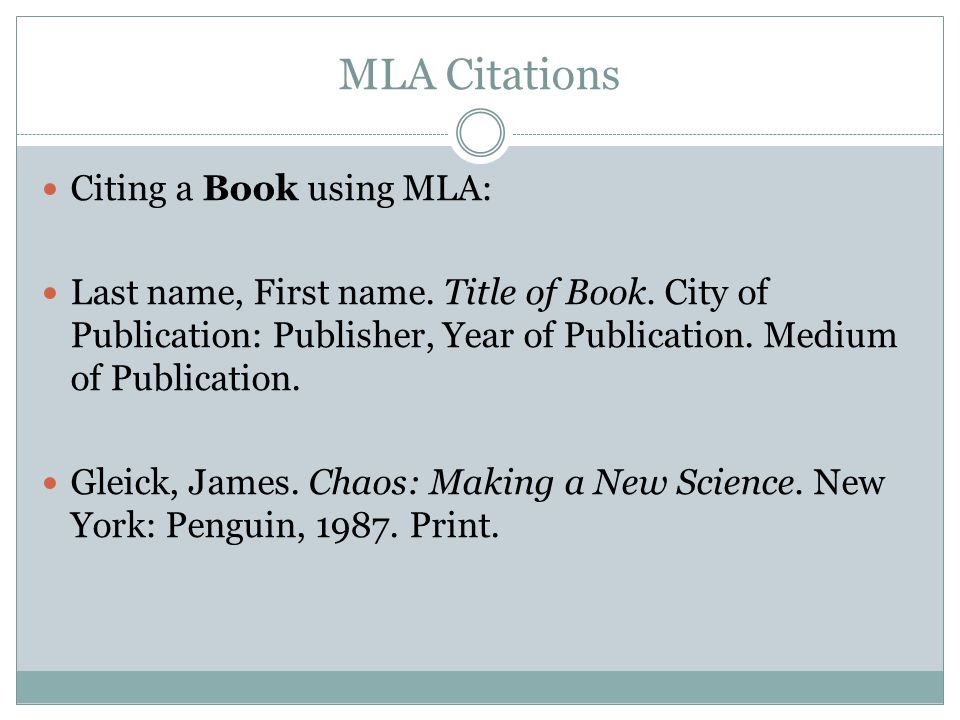
Task: Click the bold word Book
Action: coord(250,188)
